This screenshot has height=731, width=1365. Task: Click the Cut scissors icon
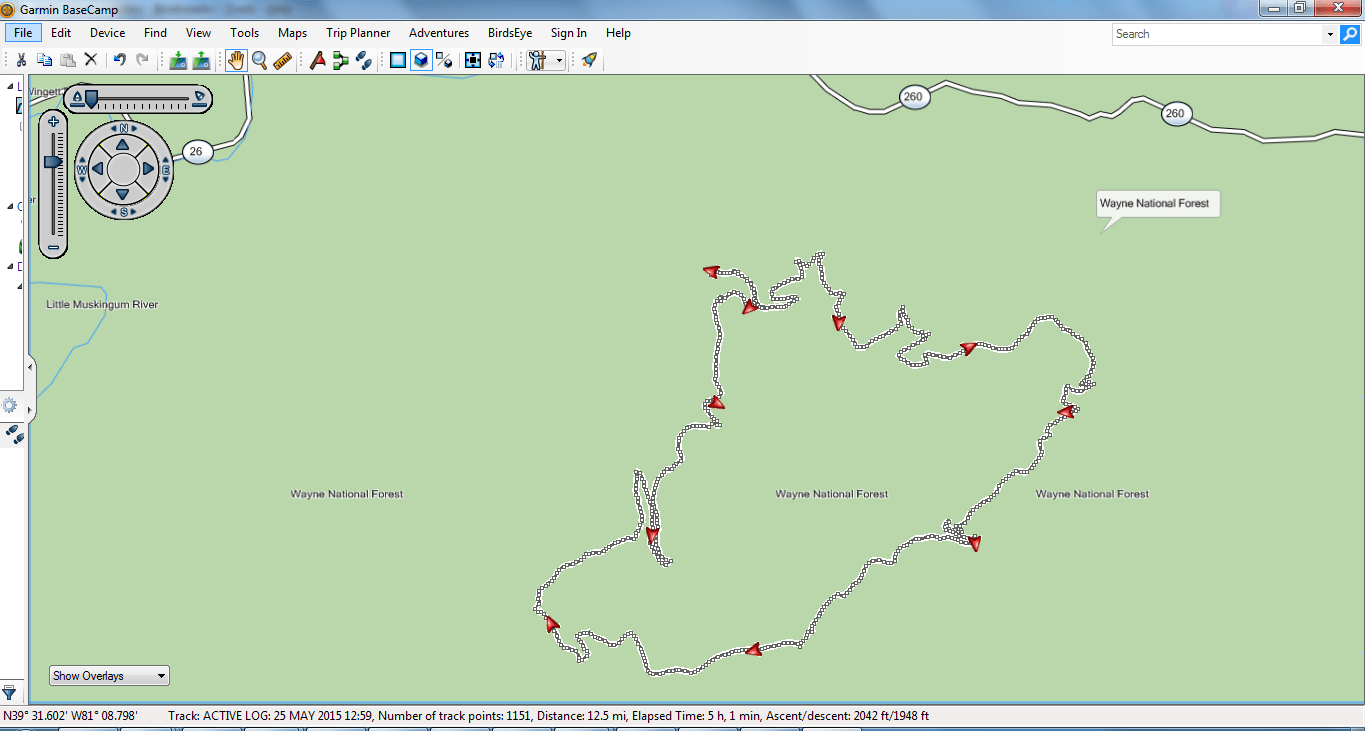click(20, 60)
